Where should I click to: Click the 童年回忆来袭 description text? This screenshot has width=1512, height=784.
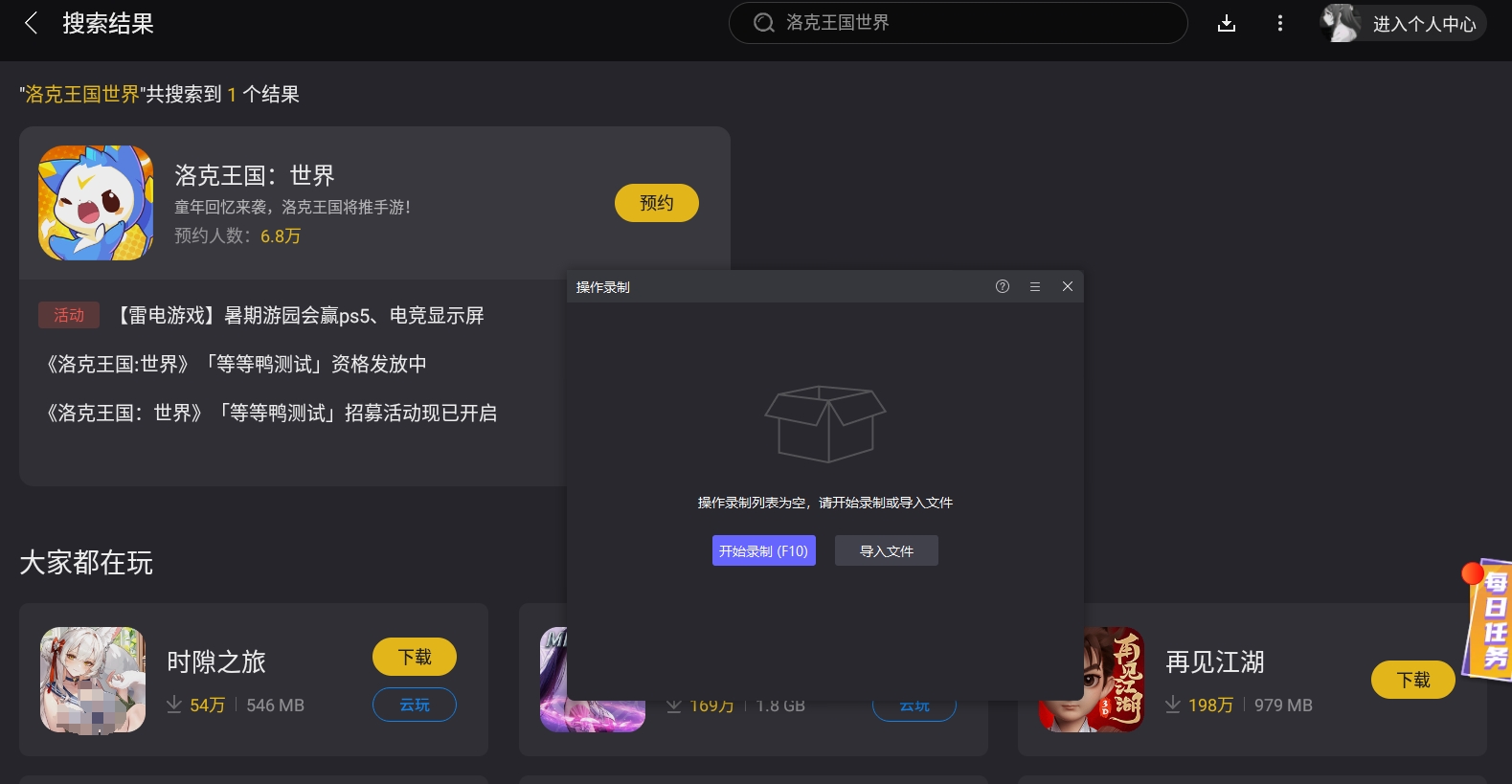point(293,207)
